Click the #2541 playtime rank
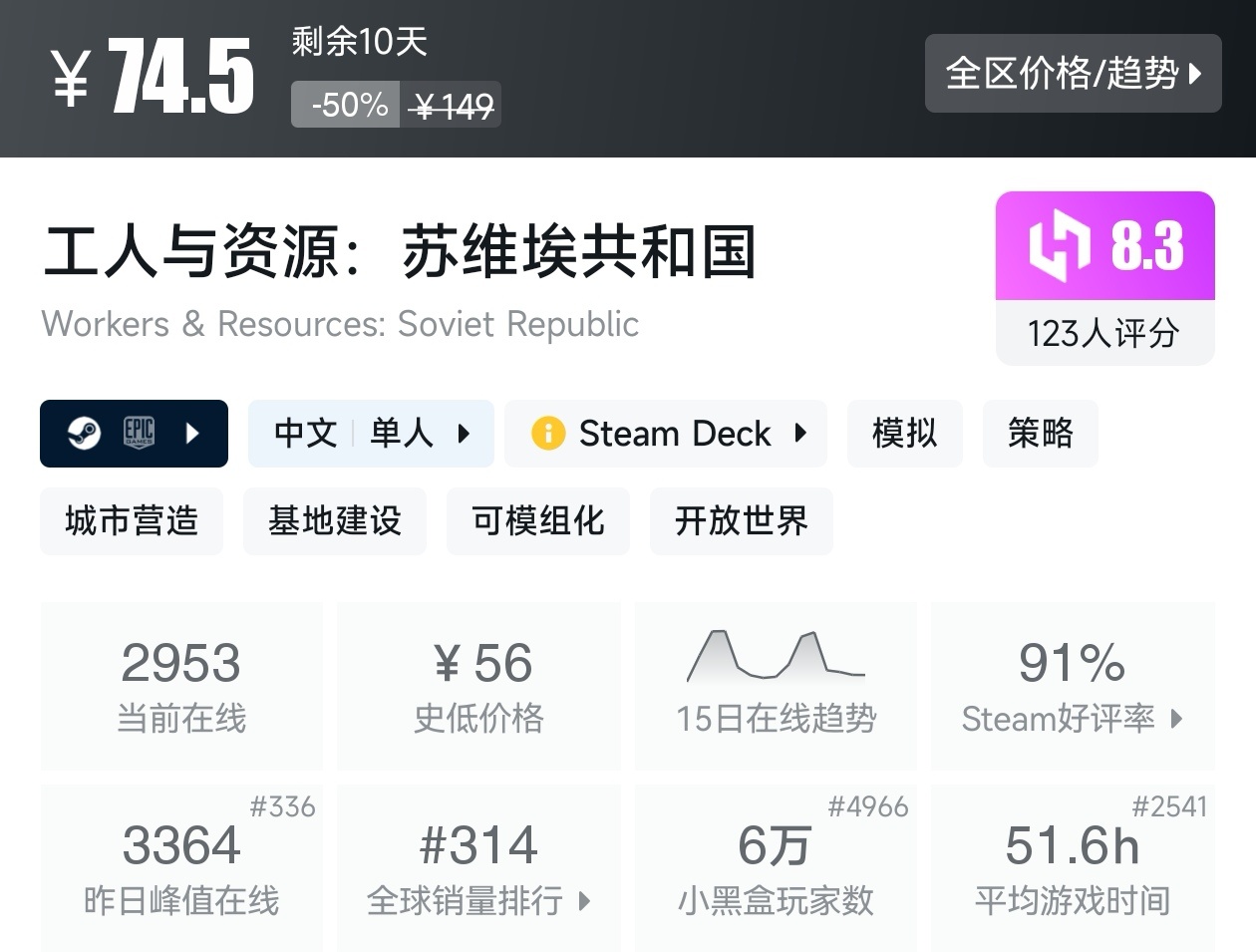Viewport: 1256px width, 952px height. pos(1169,806)
